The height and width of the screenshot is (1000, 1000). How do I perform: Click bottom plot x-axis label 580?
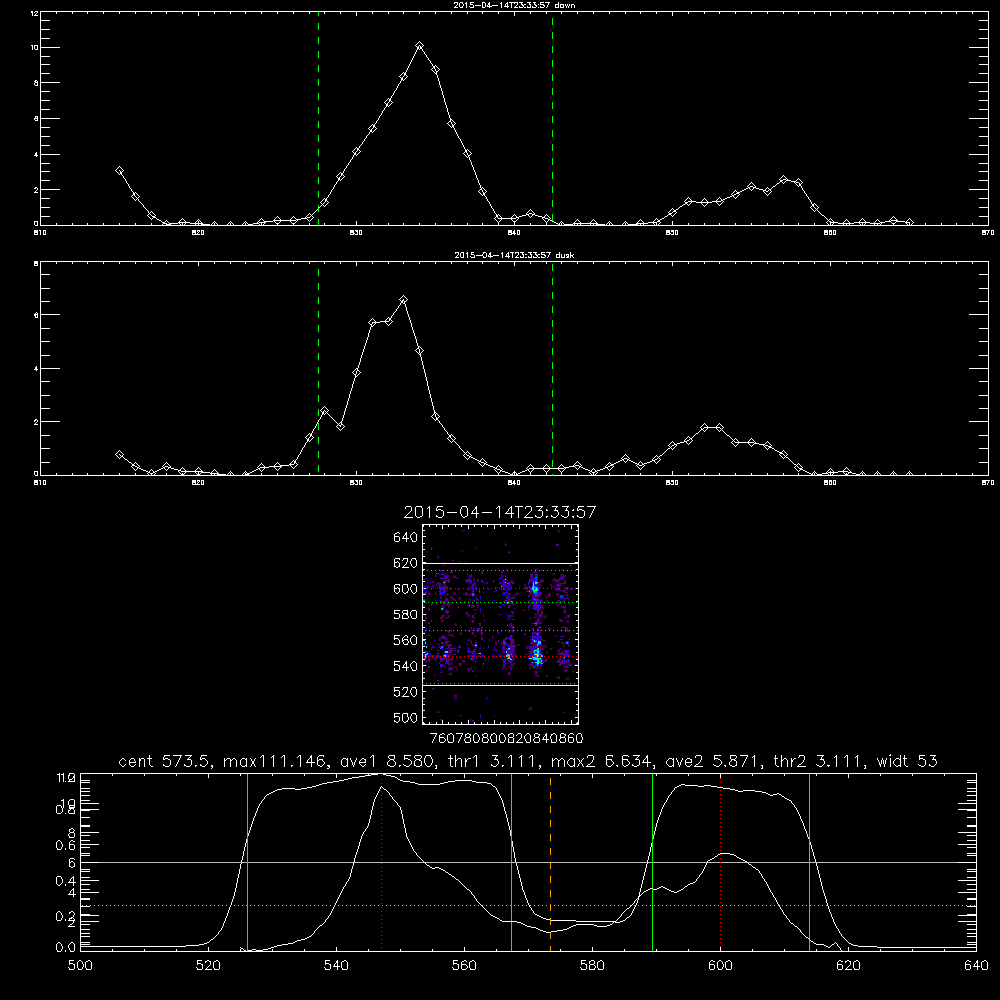592,966
